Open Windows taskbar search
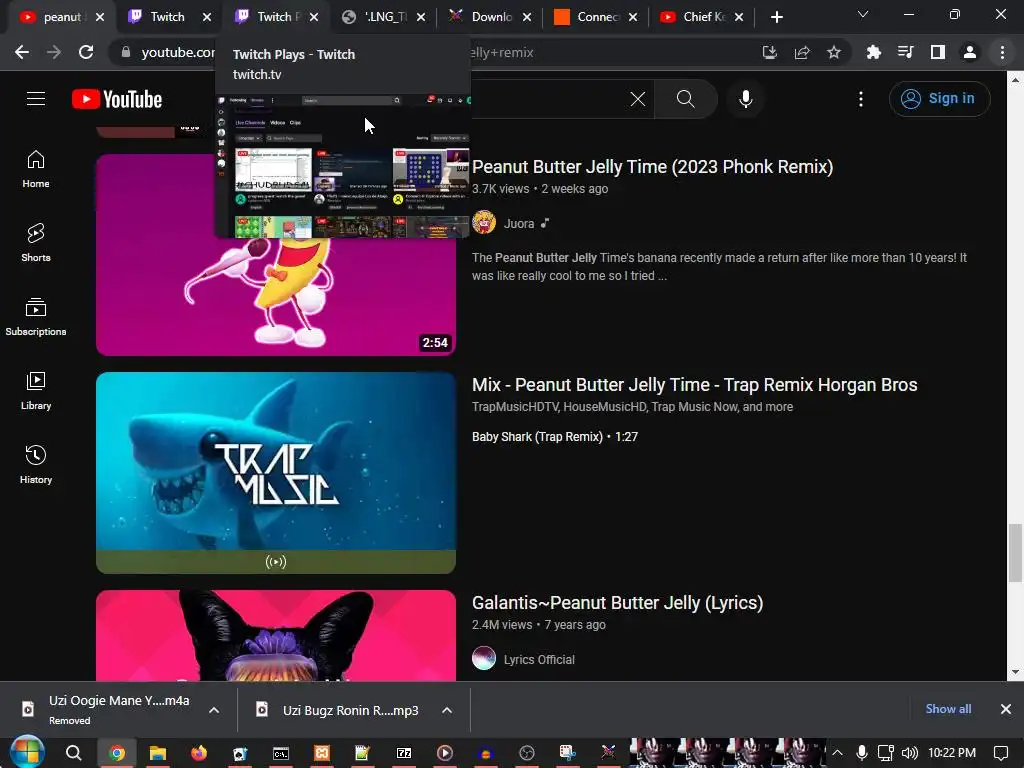1024x768 pixels. tap(74, 753)
